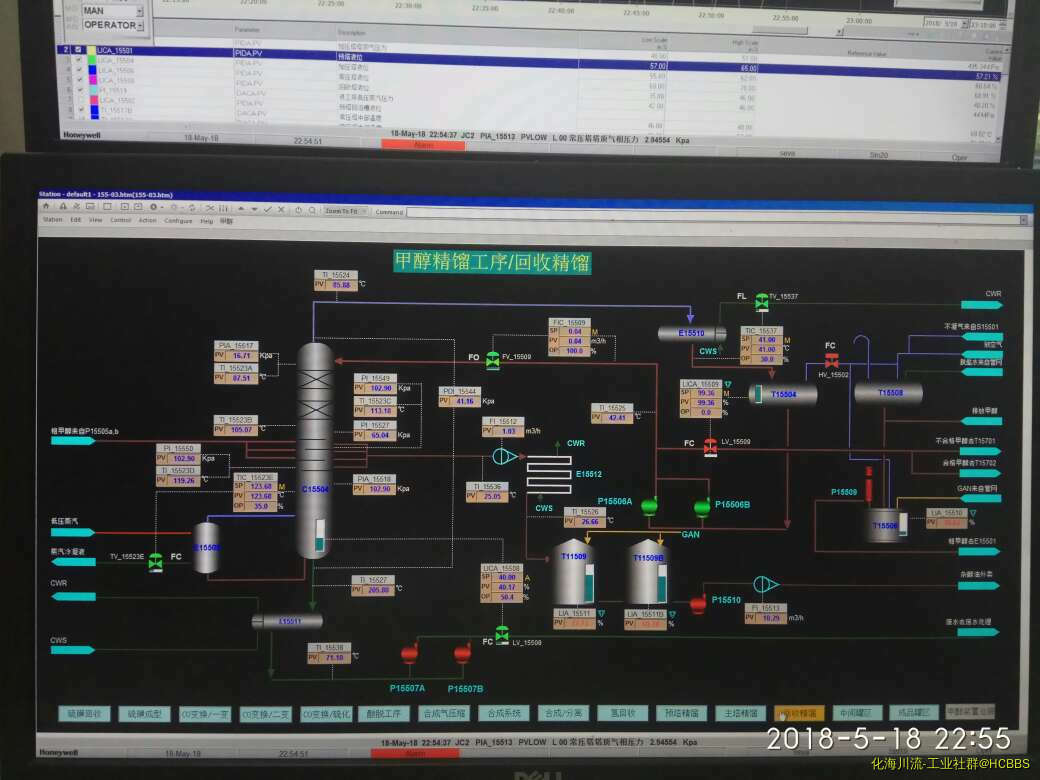This screenshot has width=1040, height=780.
Task: Click the P15506B green pump icon
Action: 703,508
